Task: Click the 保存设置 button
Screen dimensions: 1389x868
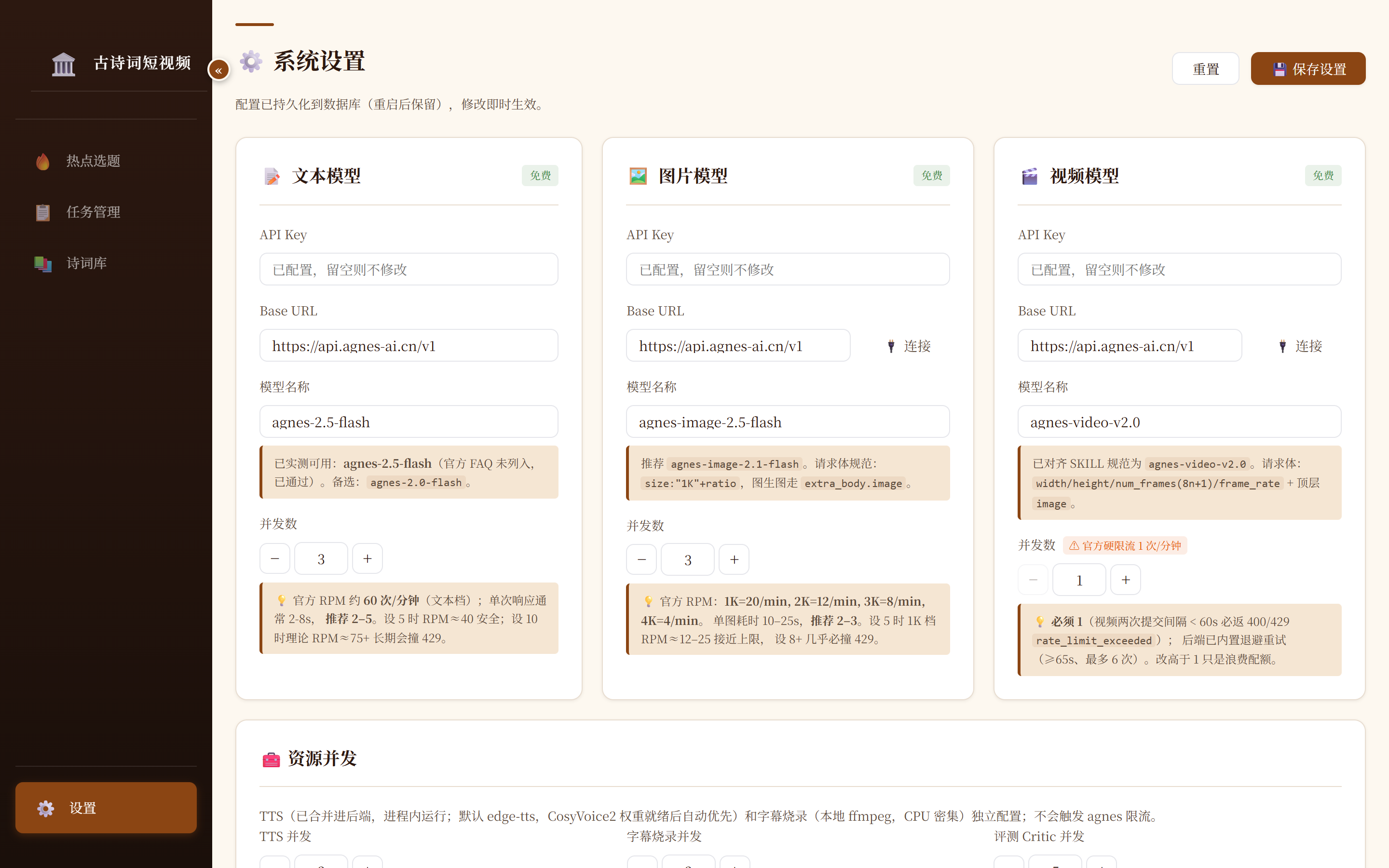Action: tap(1308, 69)
